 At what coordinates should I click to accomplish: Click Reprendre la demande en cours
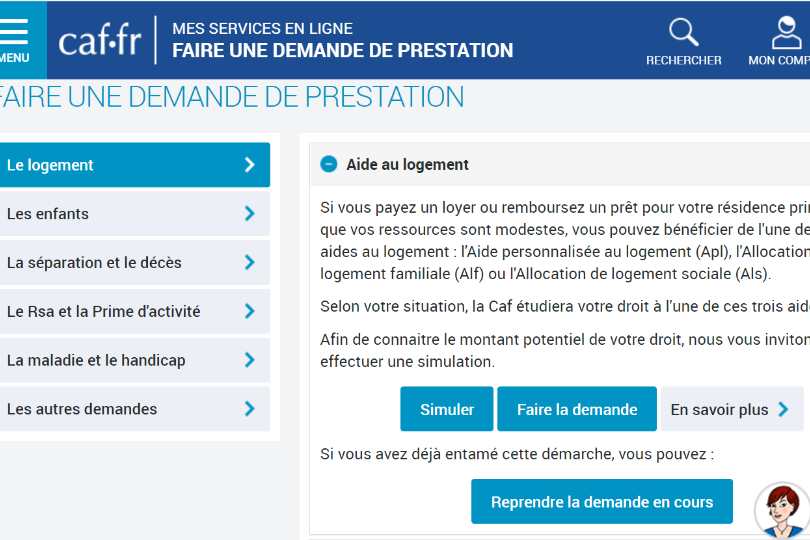[602, 501]
